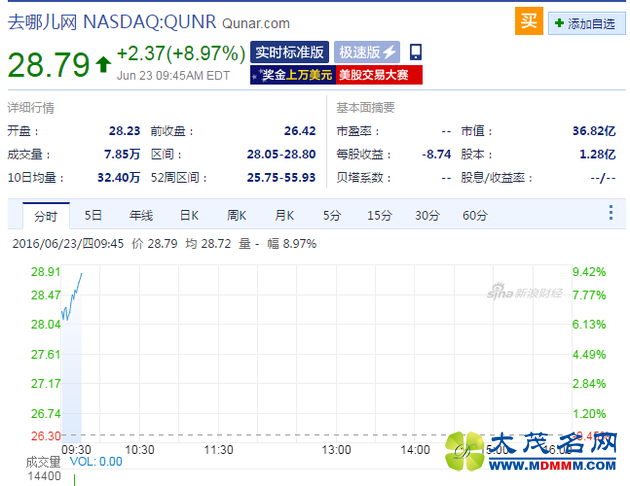Screen dimensions: 630x486
Task: Select the 年线 chart tab
Action: [x=141, y=216]
